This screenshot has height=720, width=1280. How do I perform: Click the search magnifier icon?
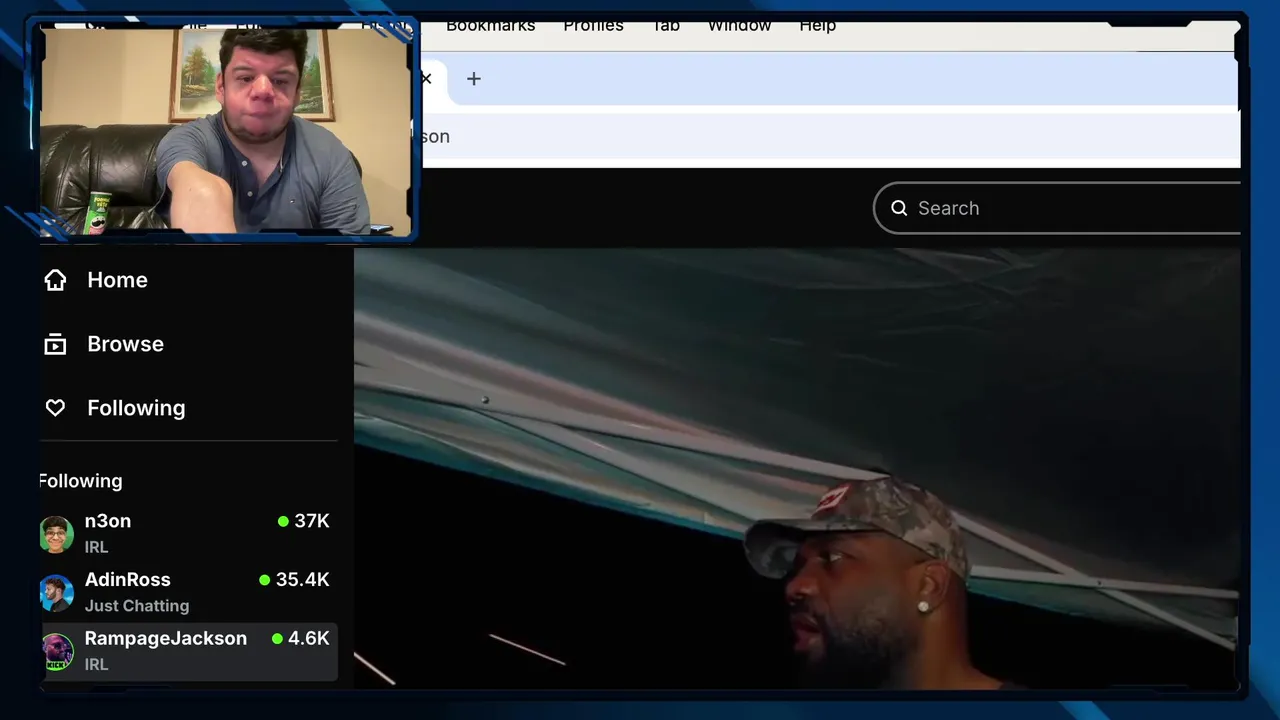tap(899, 208)
